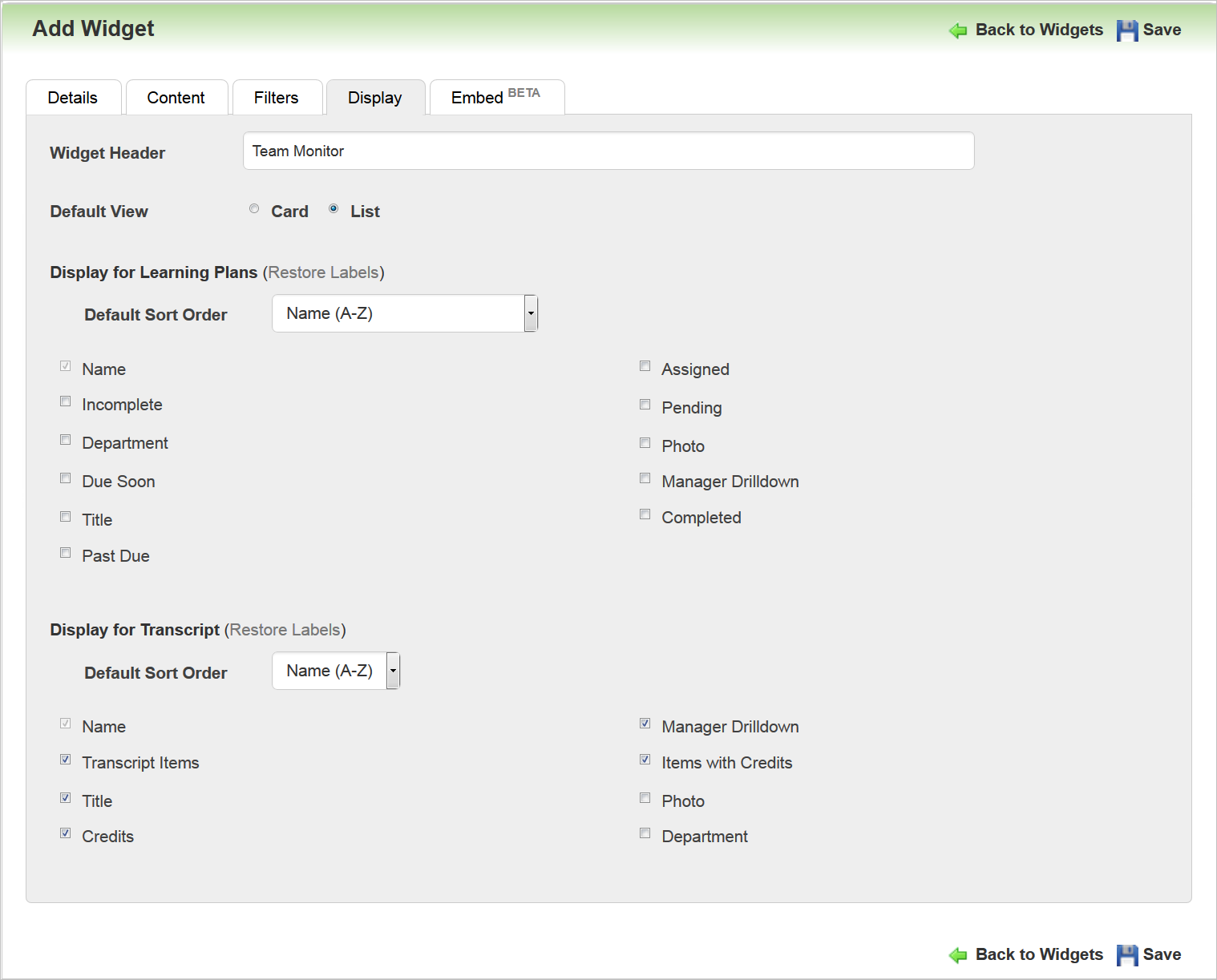Open Learning Plans Default Sort Order dropdown
This screenshot has width=1217, height=980.
[405, 313]
